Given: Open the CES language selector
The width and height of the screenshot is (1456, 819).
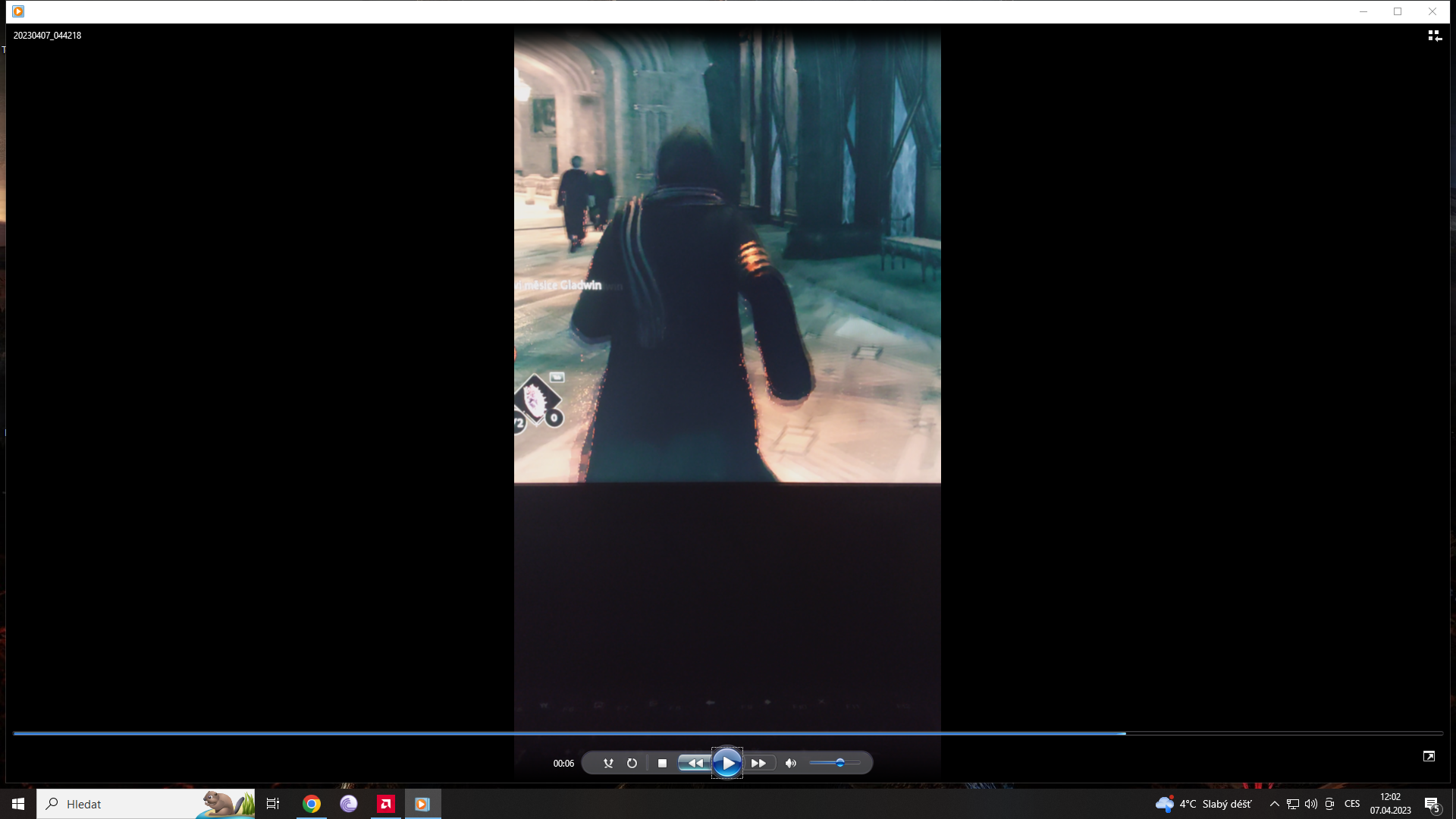Looking at the screenshot, I should coord(1352,804).
